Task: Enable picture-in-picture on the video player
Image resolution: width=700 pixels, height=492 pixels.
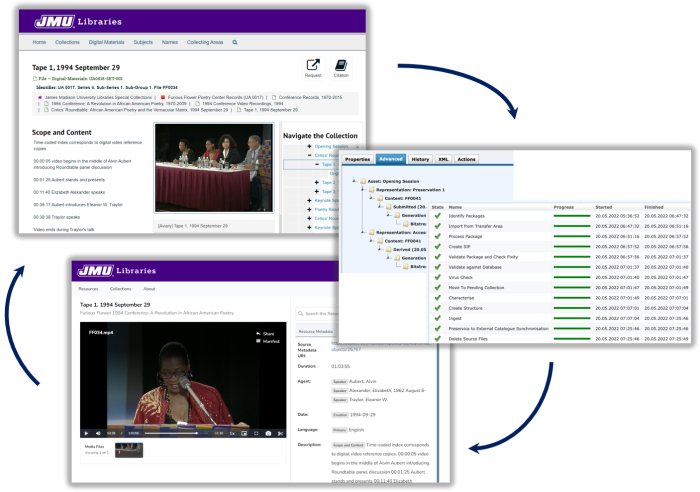Action: click(244, 433)
